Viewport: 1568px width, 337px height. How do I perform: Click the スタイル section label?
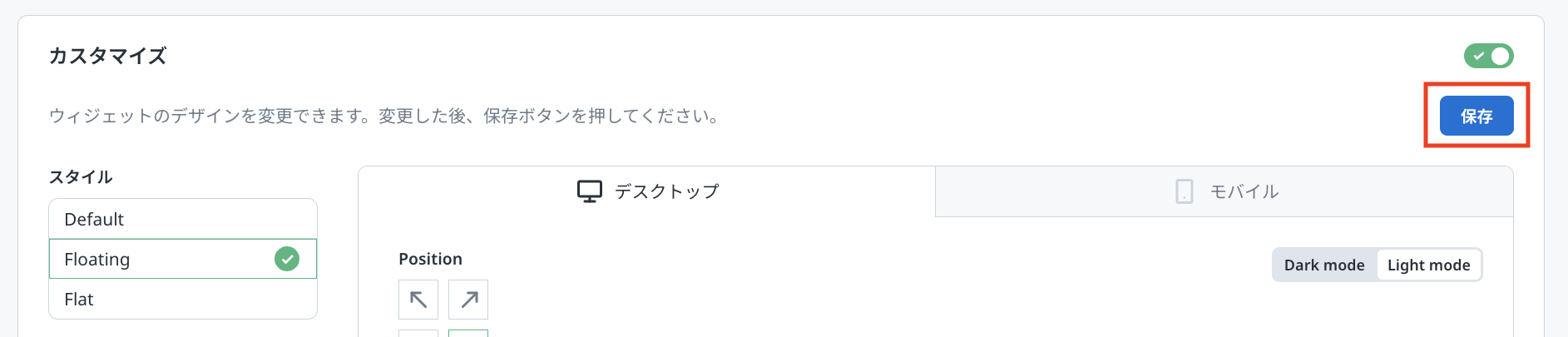click(x=81, y=176)
